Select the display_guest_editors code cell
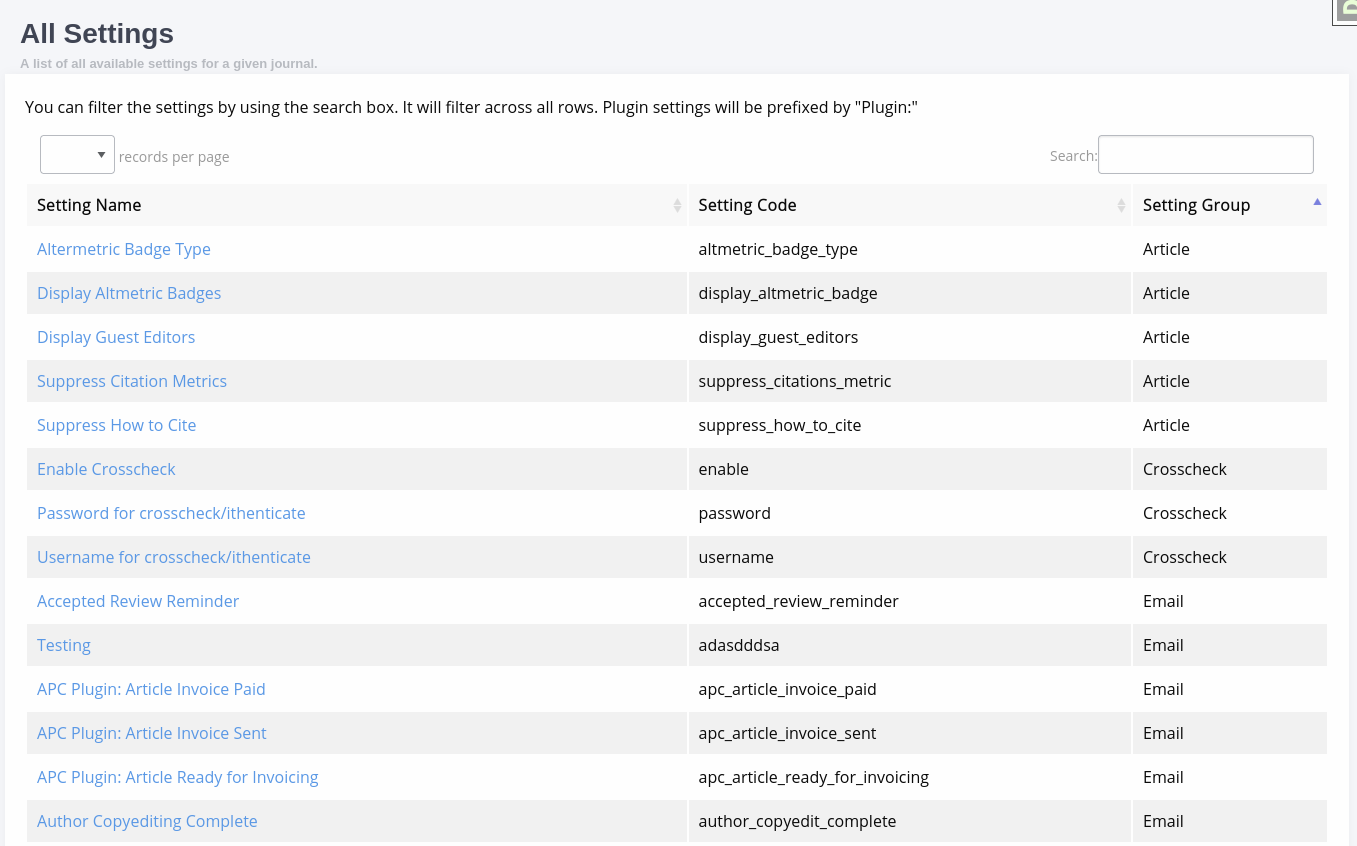The height and width of the screenshot is (846, 1357). pos(910,337)
